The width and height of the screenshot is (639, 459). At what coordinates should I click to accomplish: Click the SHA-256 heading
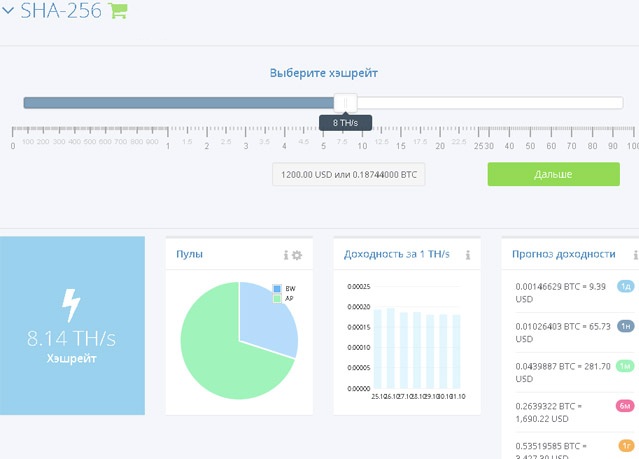(x=61, y=11)
